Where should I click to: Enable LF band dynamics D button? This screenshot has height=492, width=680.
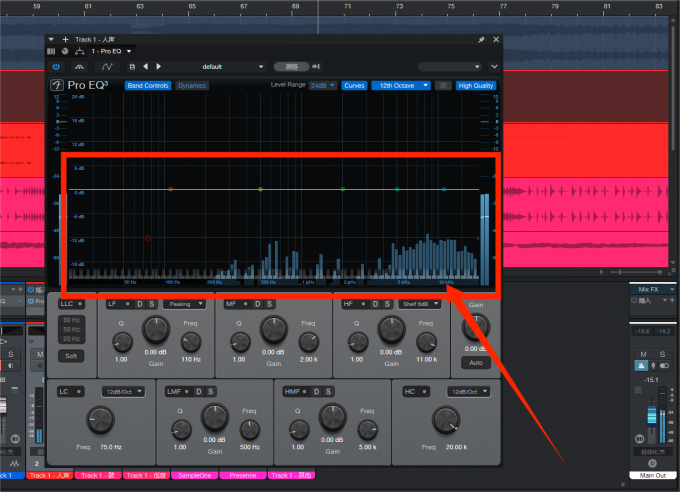pyautogui.click(x=140, y=304)
